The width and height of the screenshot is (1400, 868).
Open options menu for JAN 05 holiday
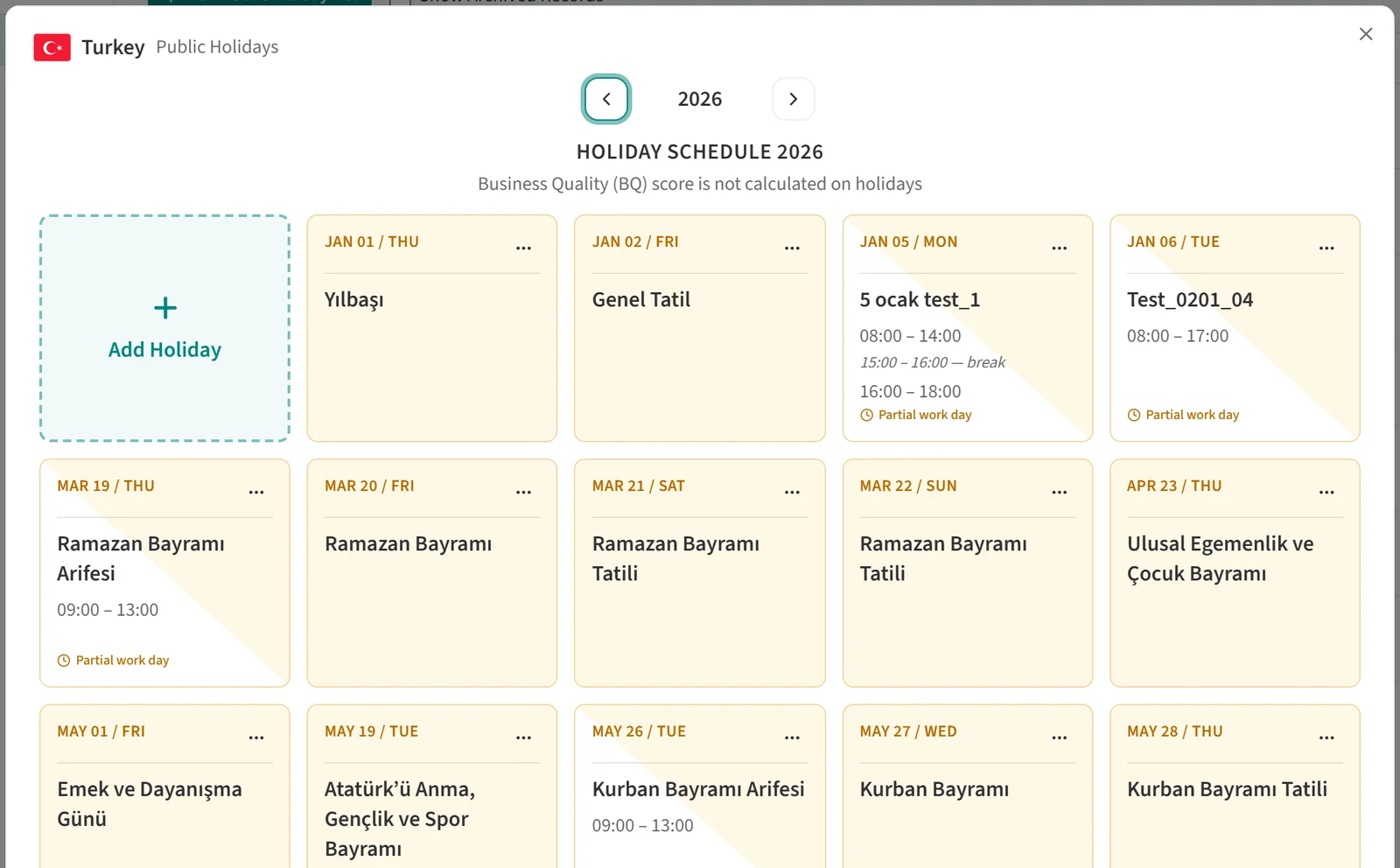tap(1060, 248)
